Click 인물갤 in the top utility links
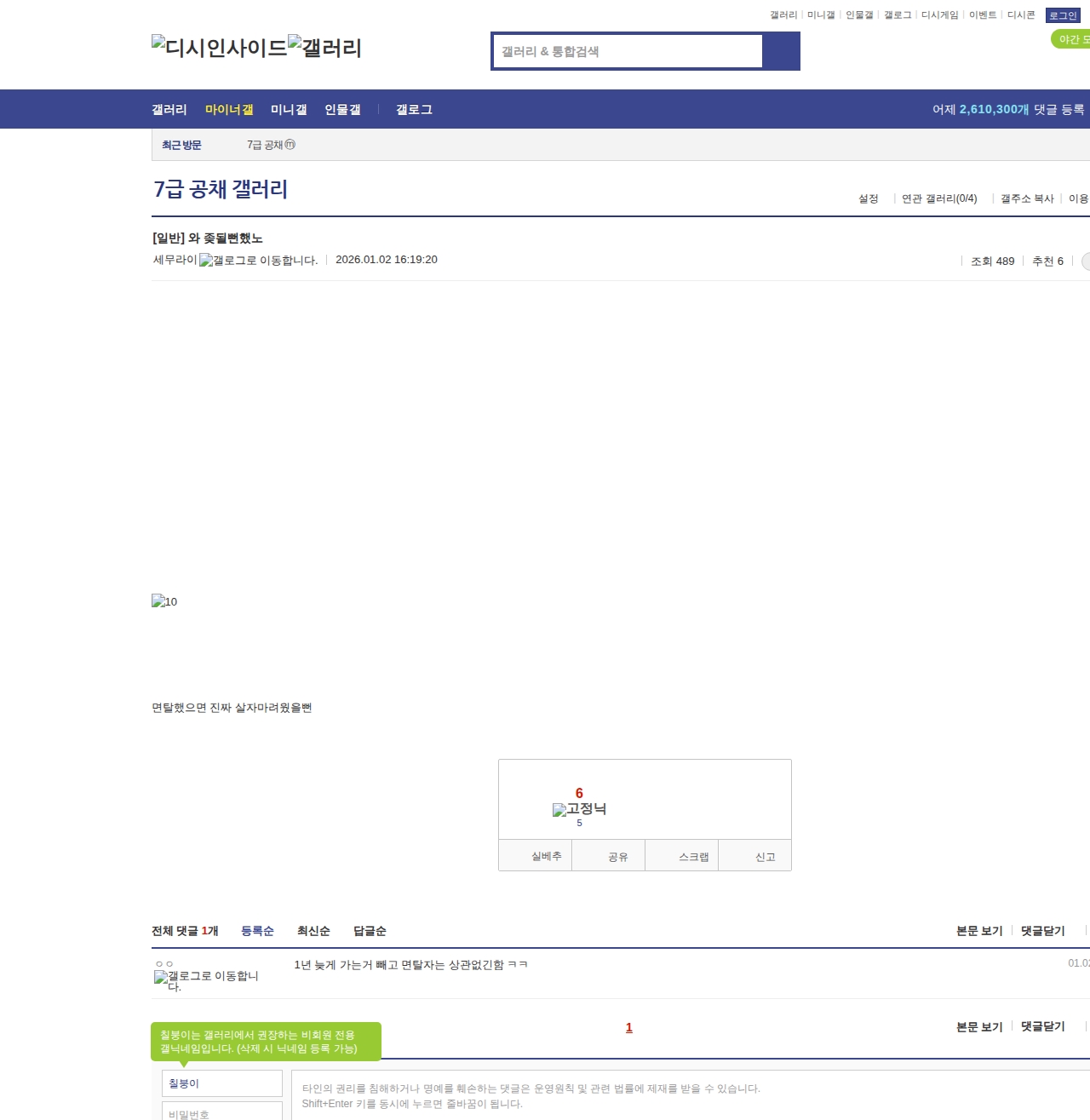 pos(859,15)
